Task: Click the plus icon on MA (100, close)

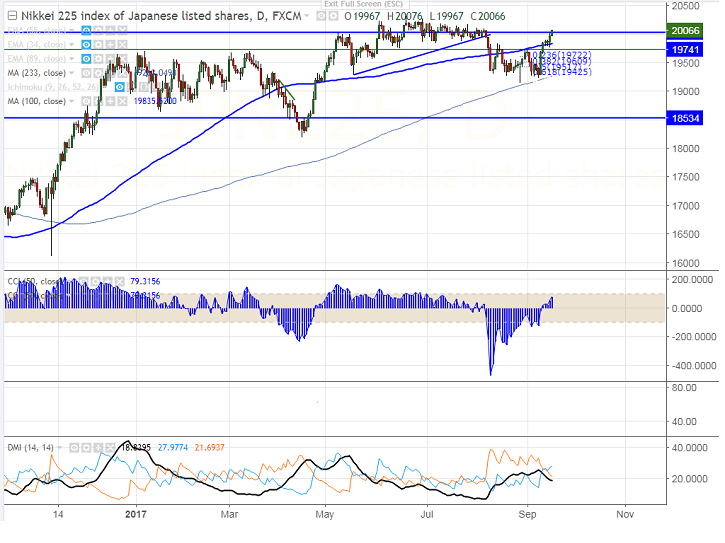Action: click(110, 101)
